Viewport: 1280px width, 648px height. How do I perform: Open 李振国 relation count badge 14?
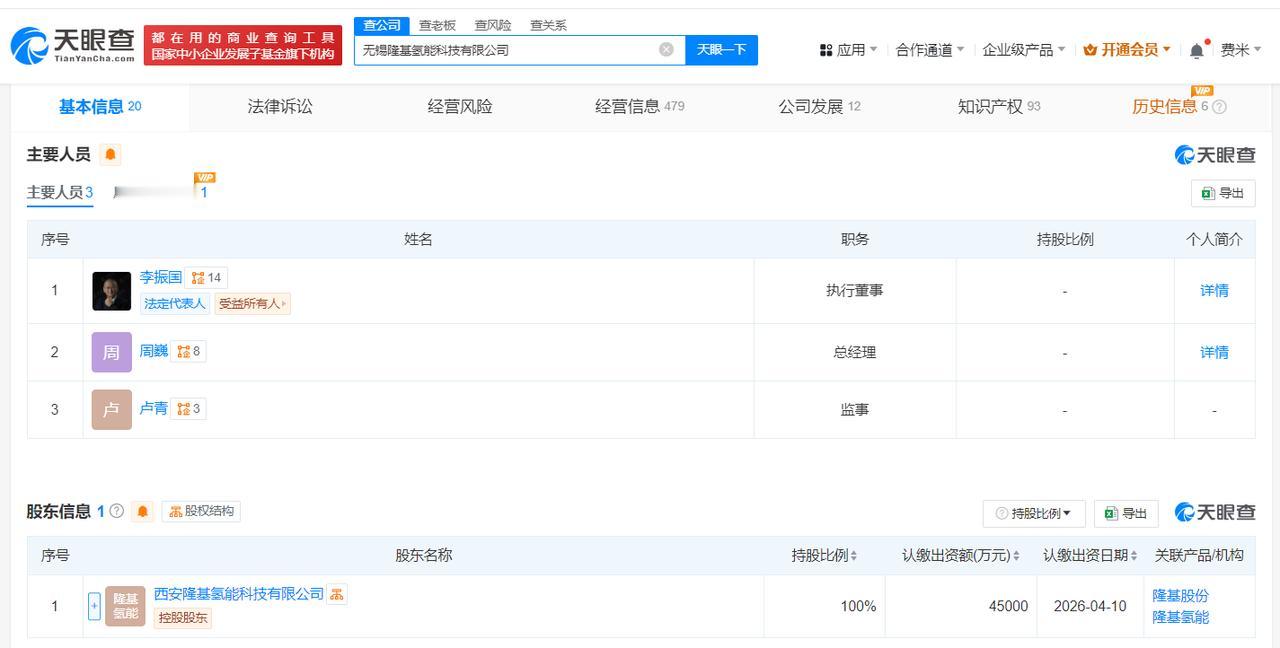(207, 278)
